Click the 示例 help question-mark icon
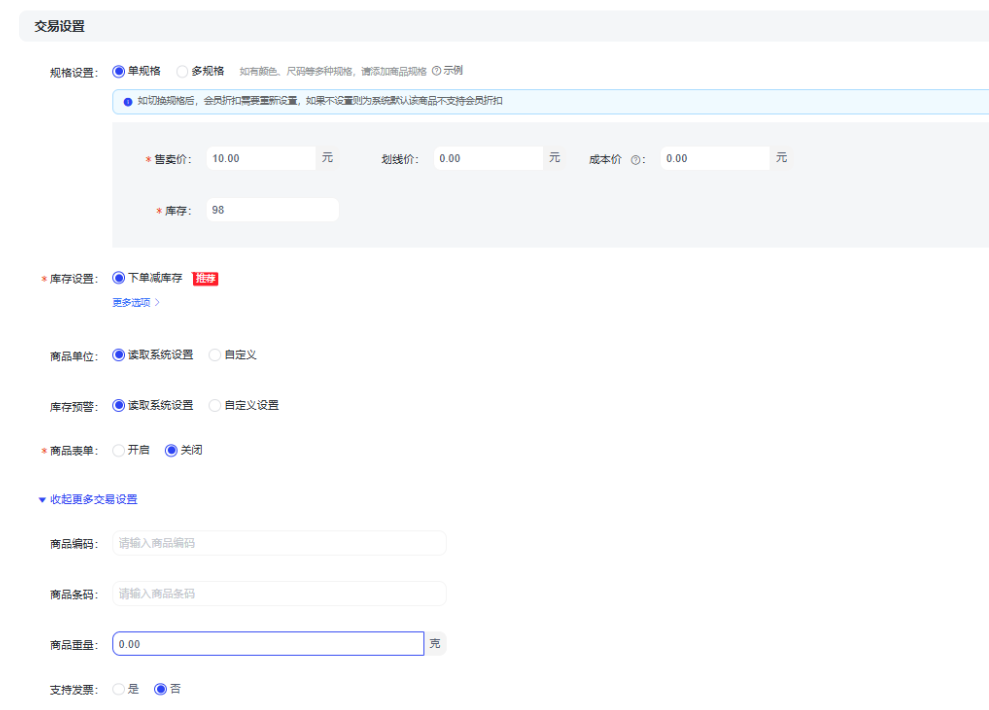The width and height of the screenshot is (989, 710). coord(436,71)
